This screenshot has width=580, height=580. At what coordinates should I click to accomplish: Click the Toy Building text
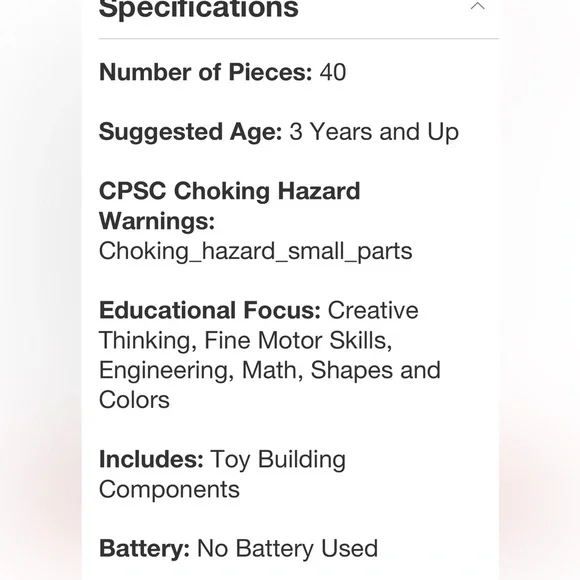click(278, 460)
